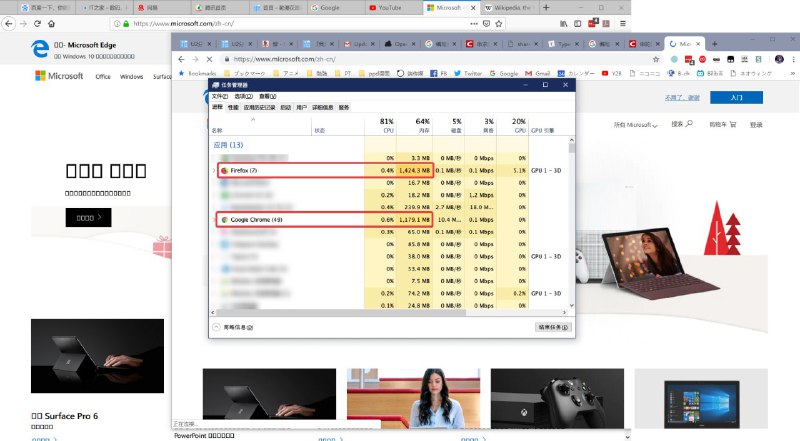Click shopping cart icon on Microsoft page
Viewport: 800px width, 441px height.
click(x=733, y=124)
